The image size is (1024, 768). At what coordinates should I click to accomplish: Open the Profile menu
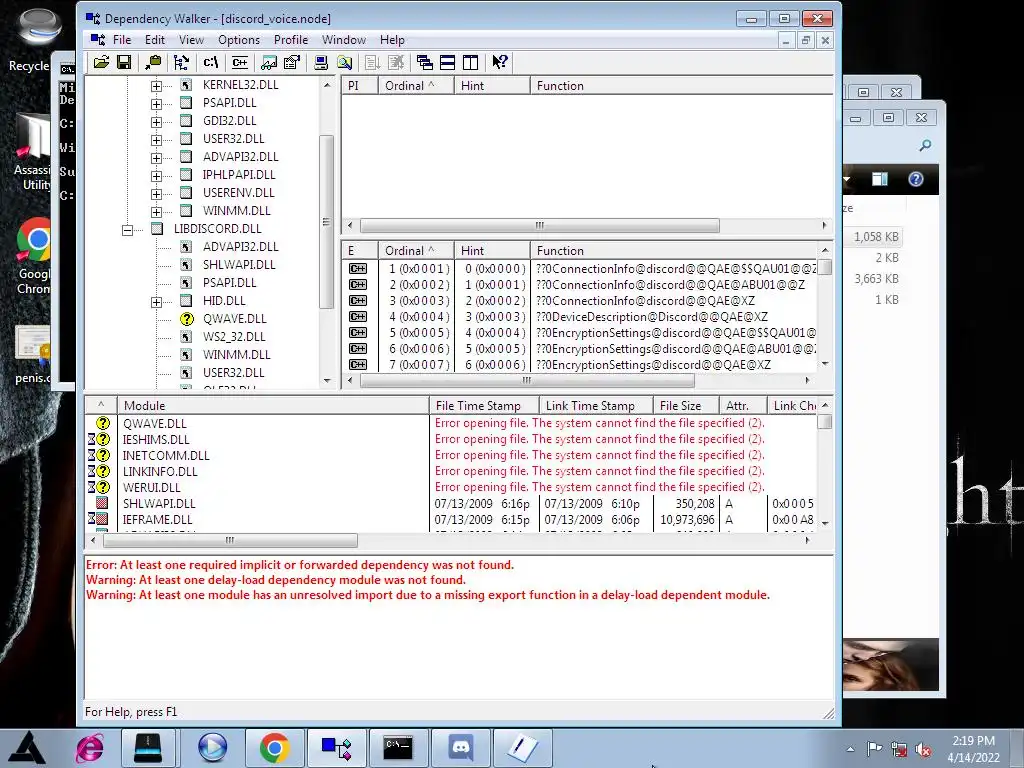click(291, 40)
